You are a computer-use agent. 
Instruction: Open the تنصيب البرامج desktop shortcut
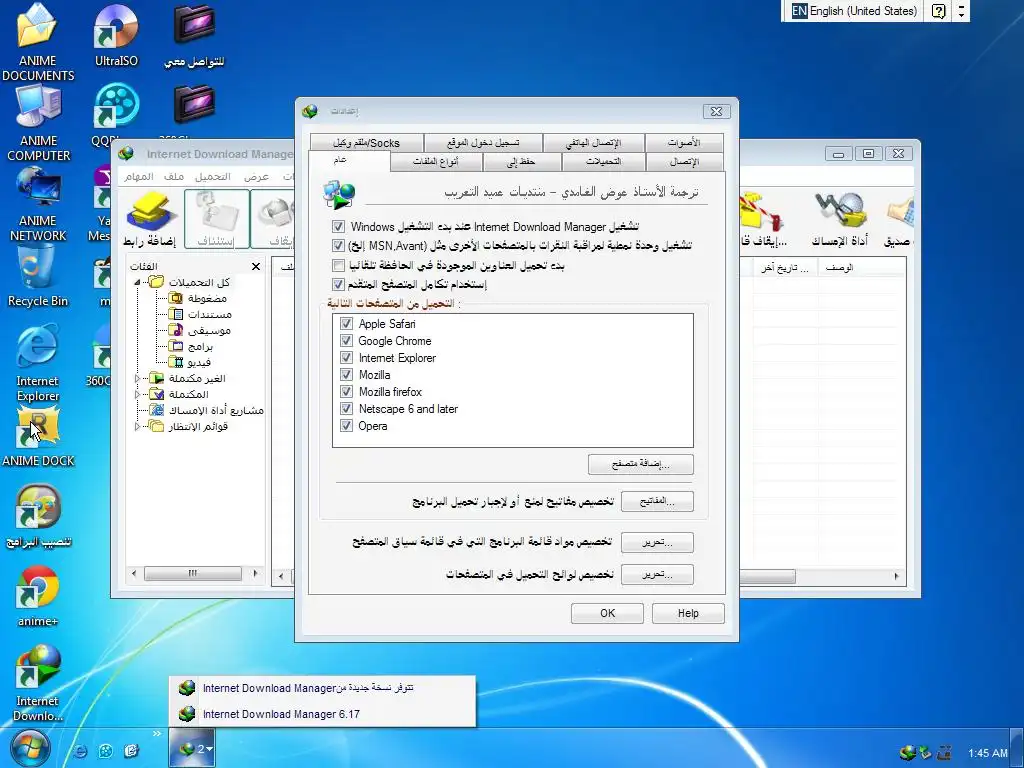click(38, 506)
